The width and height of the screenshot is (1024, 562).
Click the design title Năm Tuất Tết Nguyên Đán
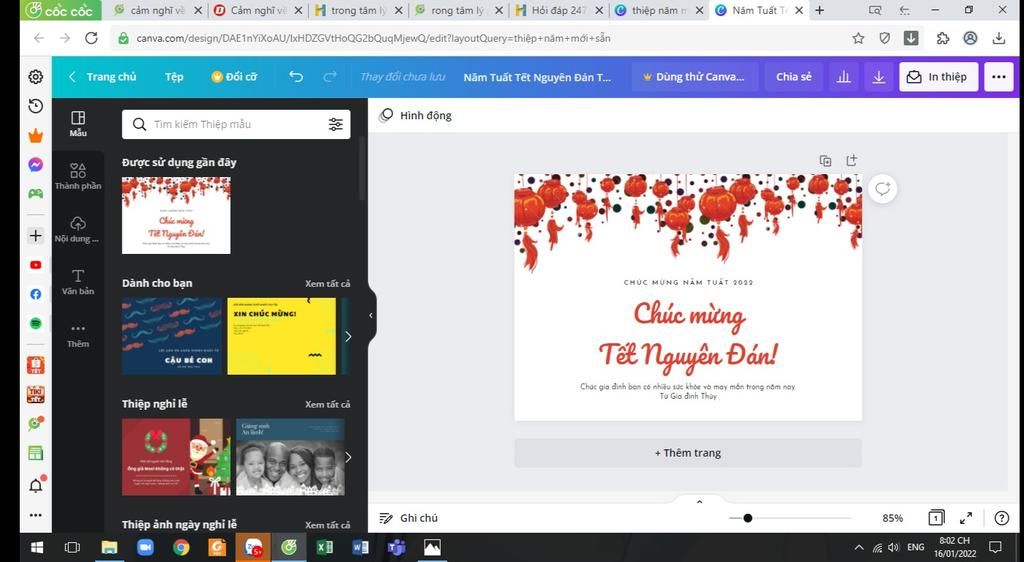click(537, 77)
